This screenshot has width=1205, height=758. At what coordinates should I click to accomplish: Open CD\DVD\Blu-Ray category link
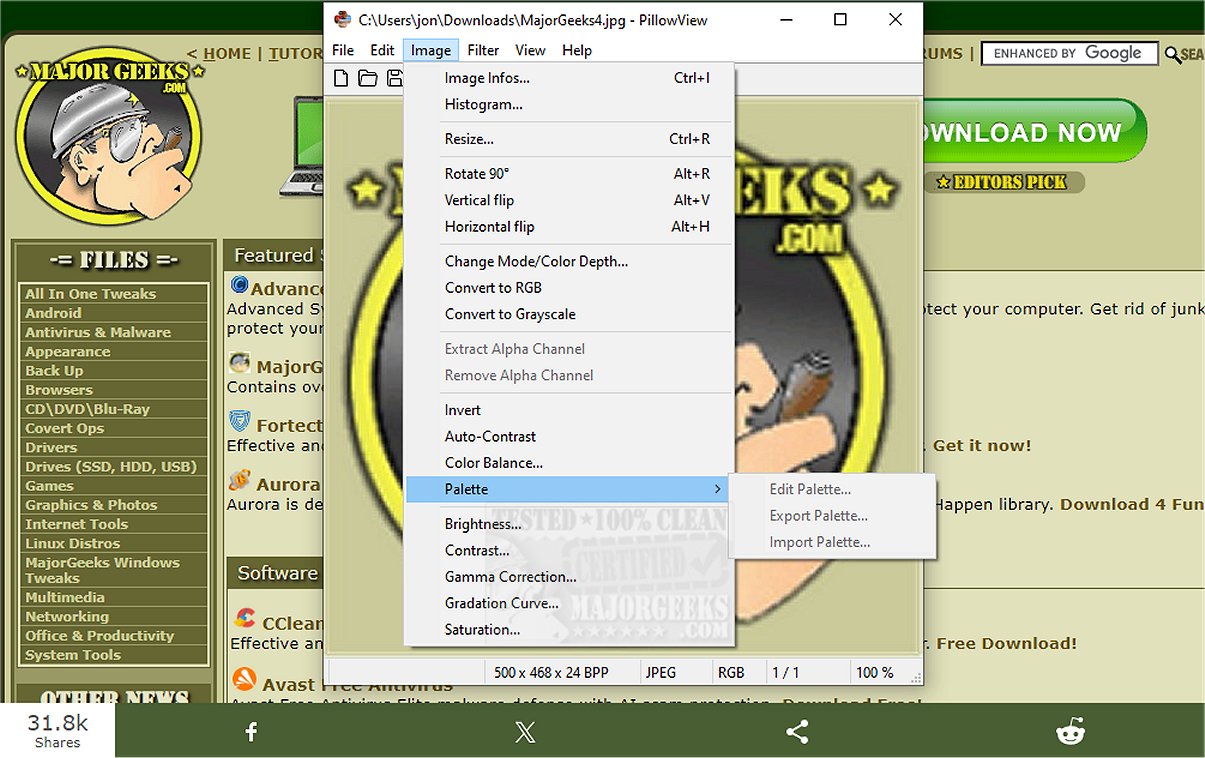tap(87, 409)
